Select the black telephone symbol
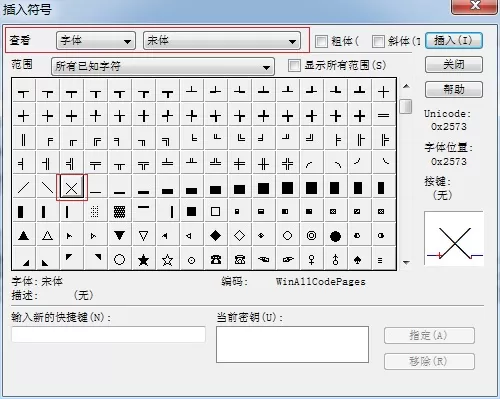This screenshot has height=399, width=500. pyautogui.click(x=216, y=259)
